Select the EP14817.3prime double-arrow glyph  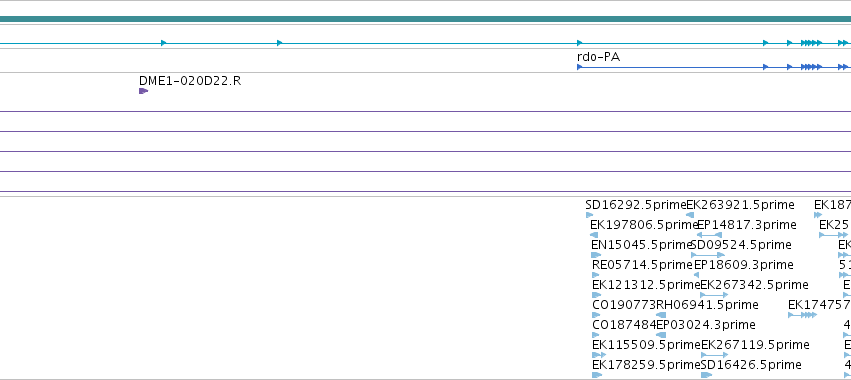(x=709, y=235)
